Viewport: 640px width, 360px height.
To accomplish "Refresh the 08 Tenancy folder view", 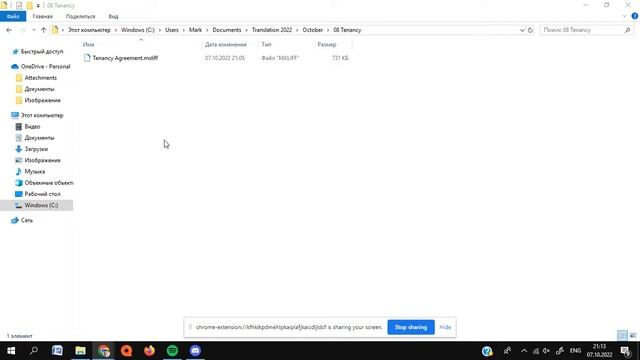I will click(530, 30).
